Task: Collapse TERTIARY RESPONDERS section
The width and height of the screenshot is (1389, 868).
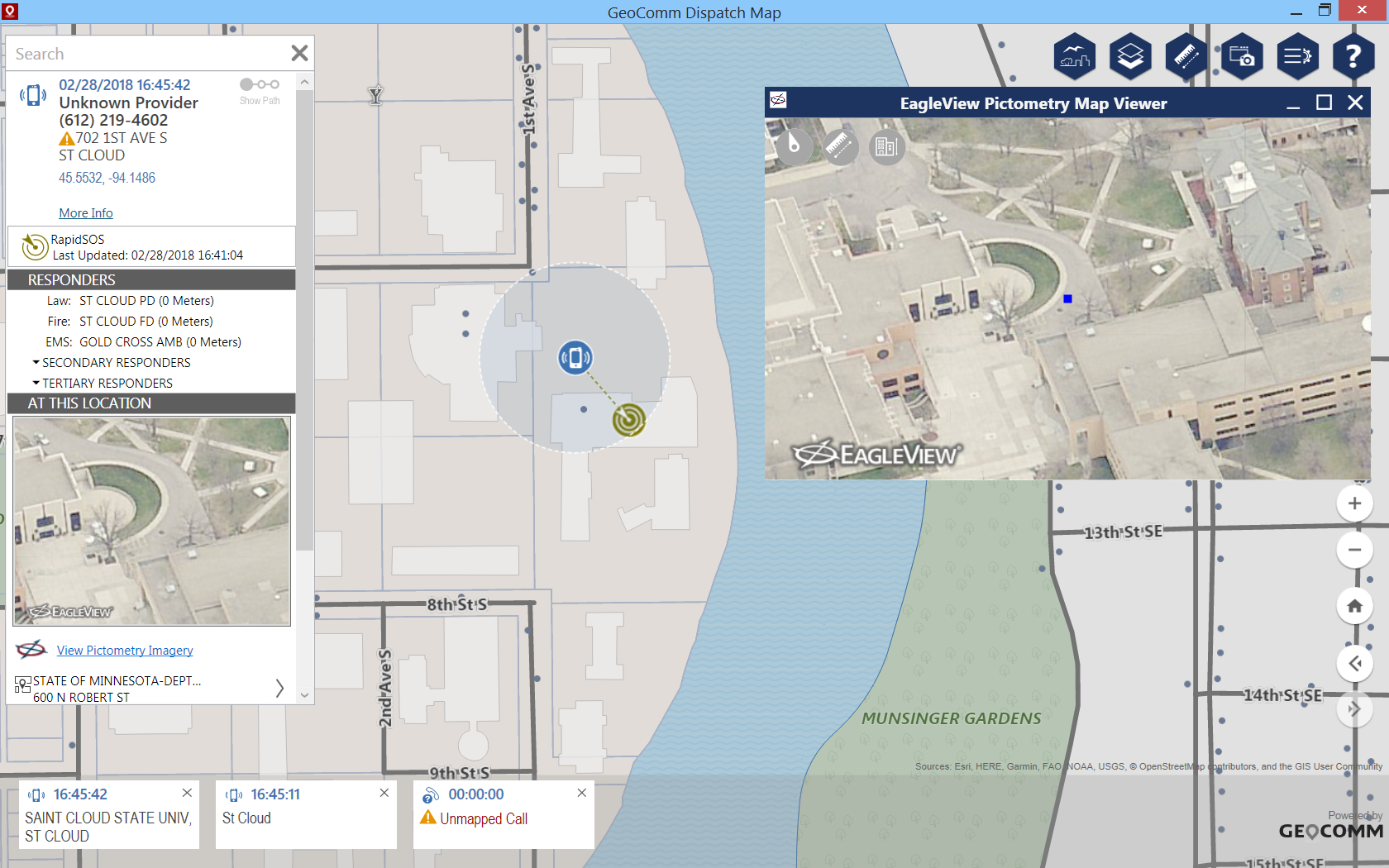Action: click(x=36, y=383)
